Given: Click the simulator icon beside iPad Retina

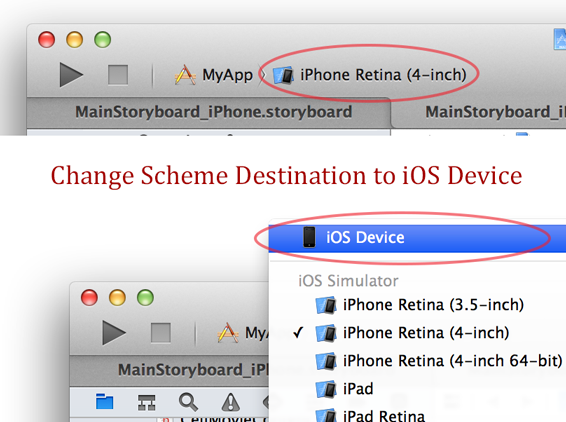Looking at the screenshot, I should [326, 416].
